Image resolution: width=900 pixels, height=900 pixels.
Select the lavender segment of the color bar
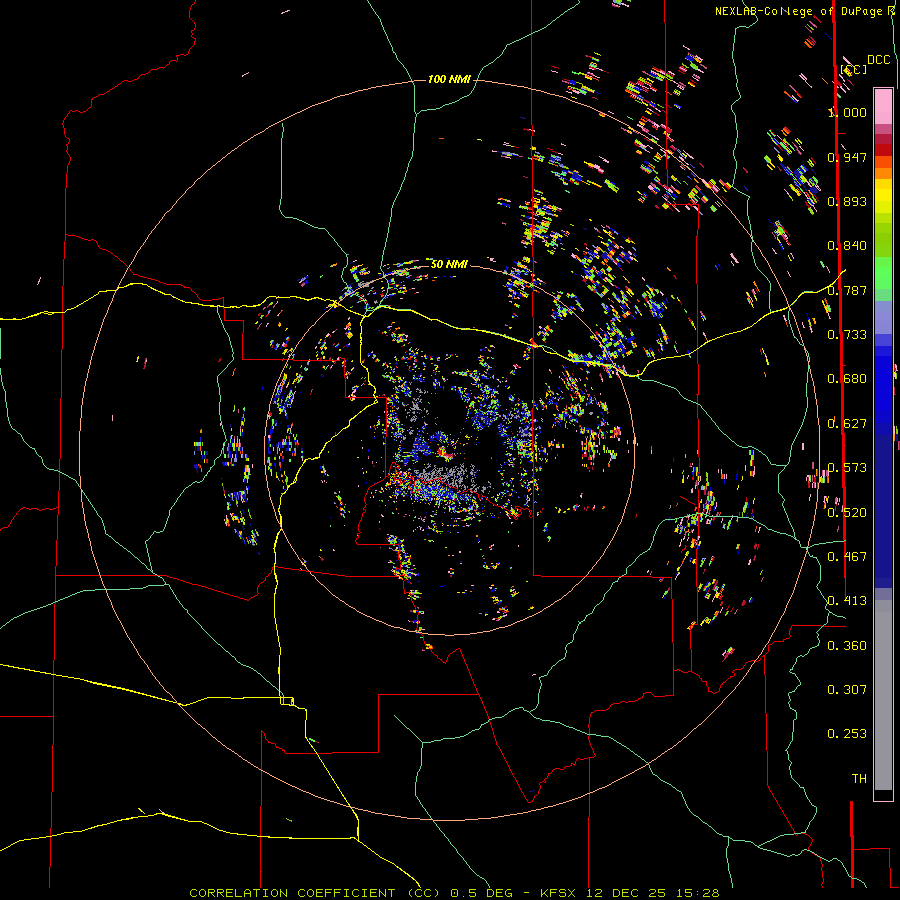point(883,317)
